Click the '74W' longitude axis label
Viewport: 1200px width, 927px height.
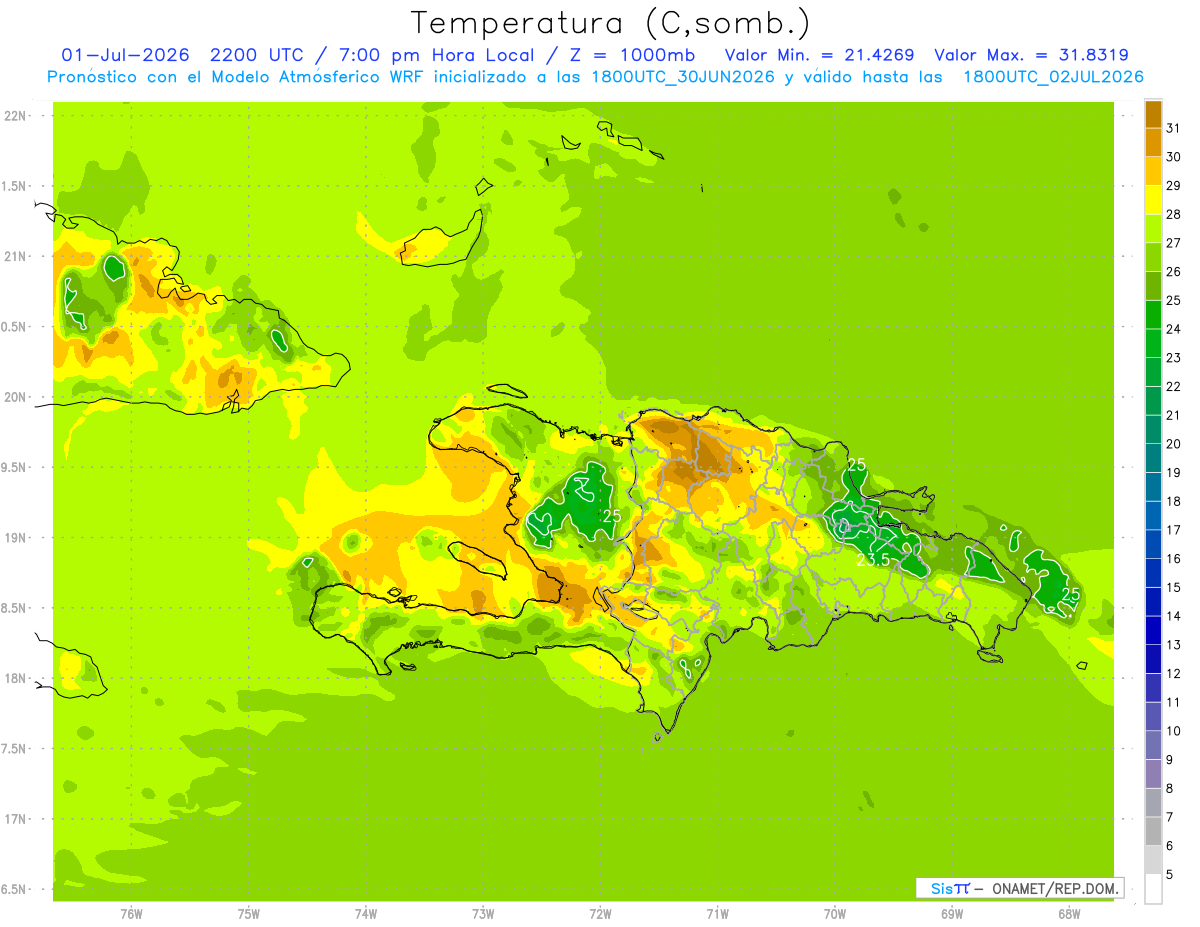point(366,914)
